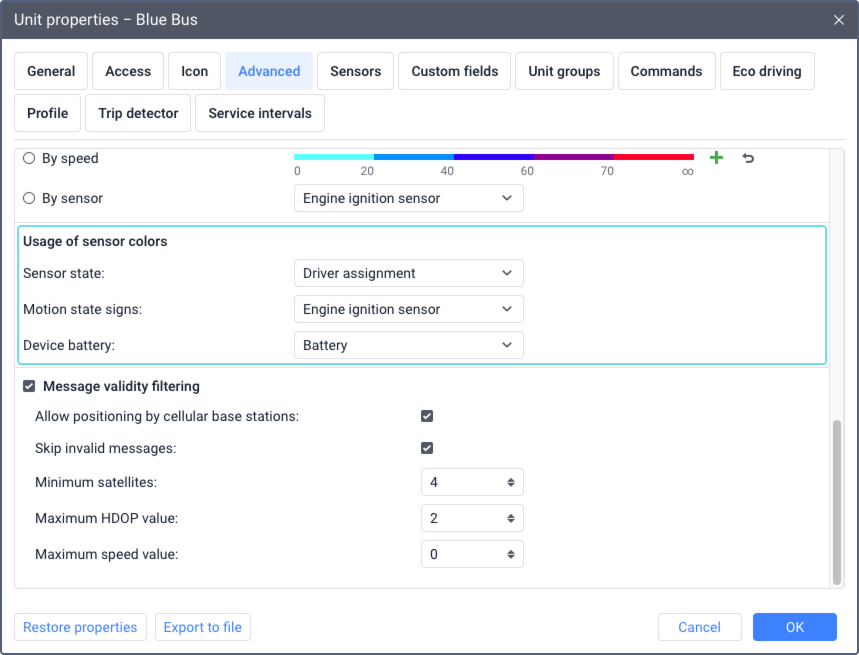Toggle the Skip invalid messages checkbox
Viewport: 859px width, 655px height.
[x=427, y=448]
